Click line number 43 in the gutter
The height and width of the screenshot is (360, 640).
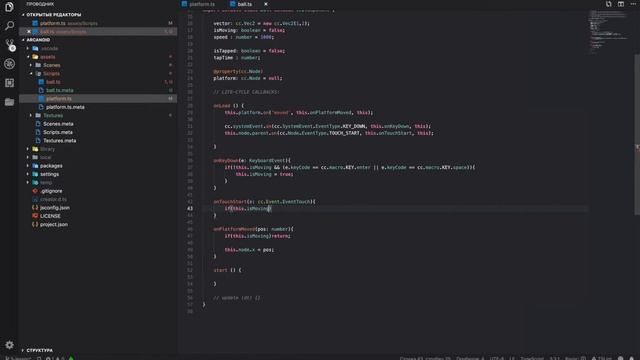coord(190,209)
